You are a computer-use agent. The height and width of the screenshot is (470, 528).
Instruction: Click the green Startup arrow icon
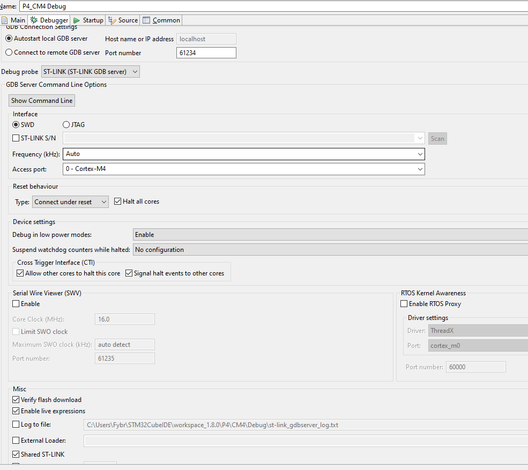[77, 21]
